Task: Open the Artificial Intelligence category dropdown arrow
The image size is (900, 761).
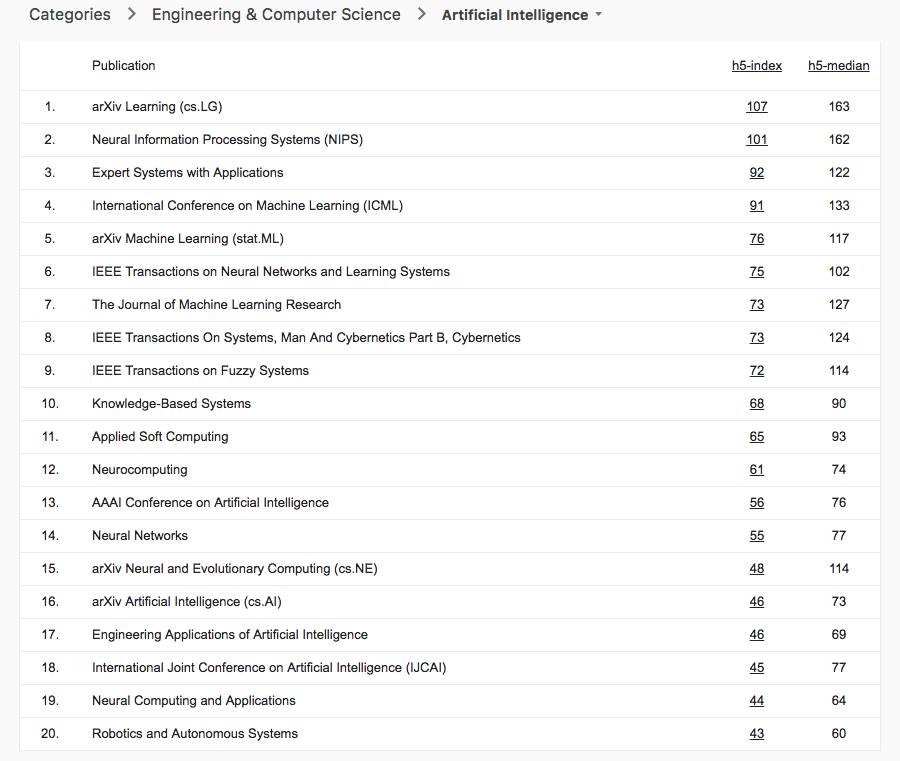Action: [x=599, y=15]
